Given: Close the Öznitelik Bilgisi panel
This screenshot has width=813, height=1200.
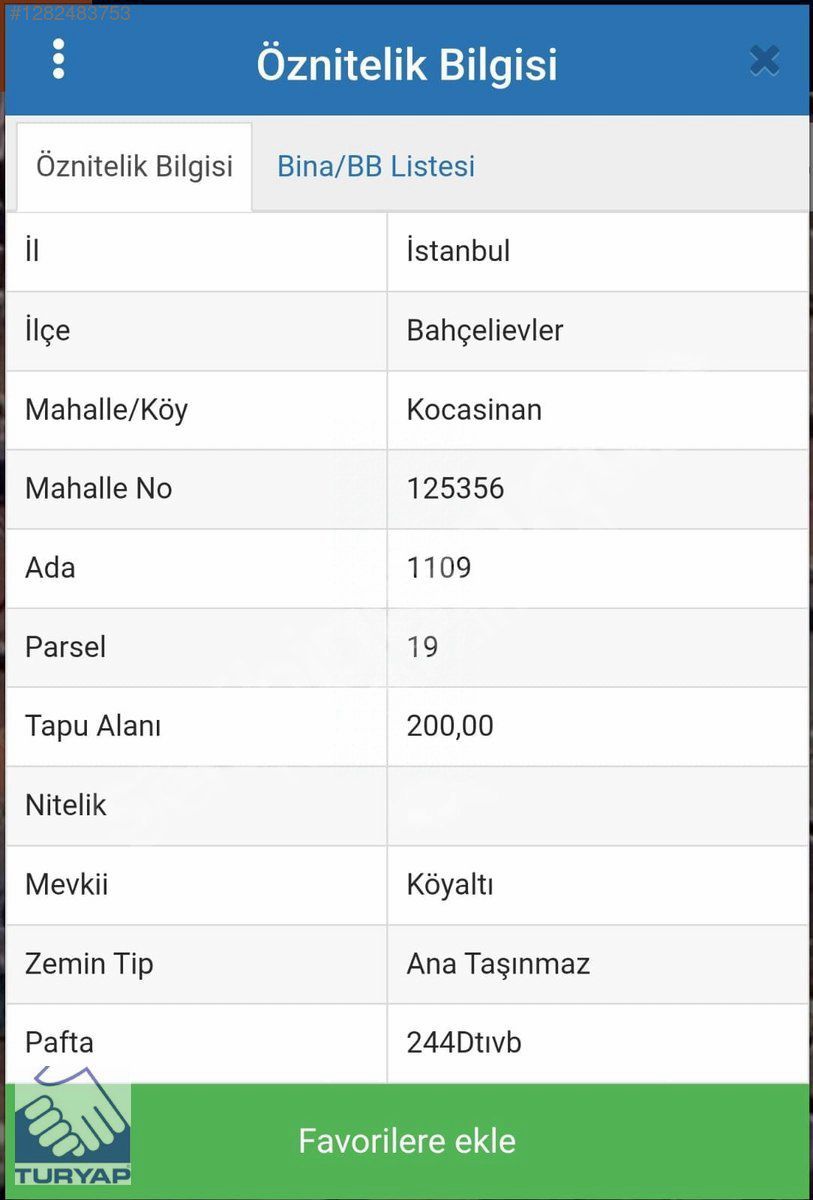Looking at the screenshot, I should tap(764, 62).
